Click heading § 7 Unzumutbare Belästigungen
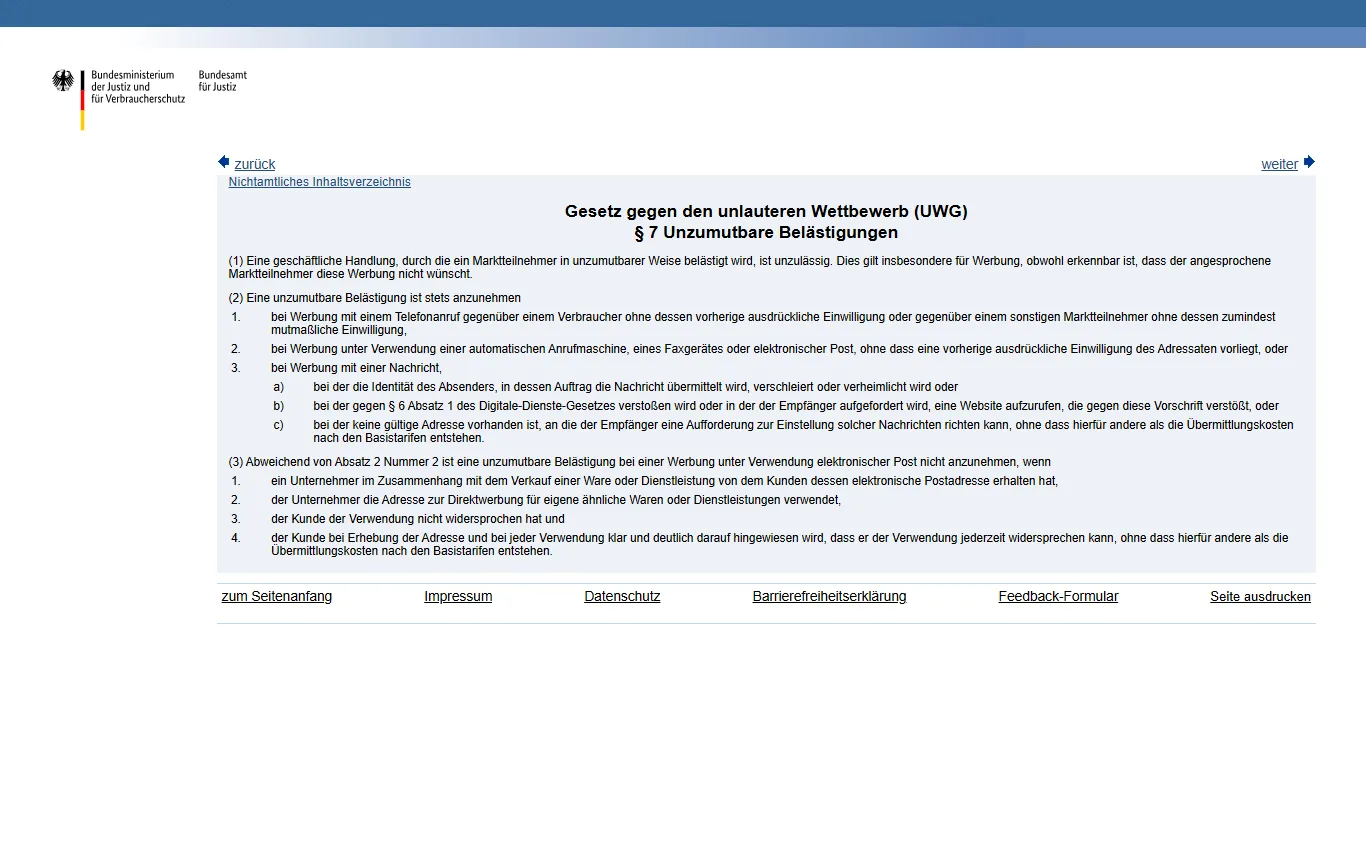The image size is (1366, 860). click(x=766, y=233)
